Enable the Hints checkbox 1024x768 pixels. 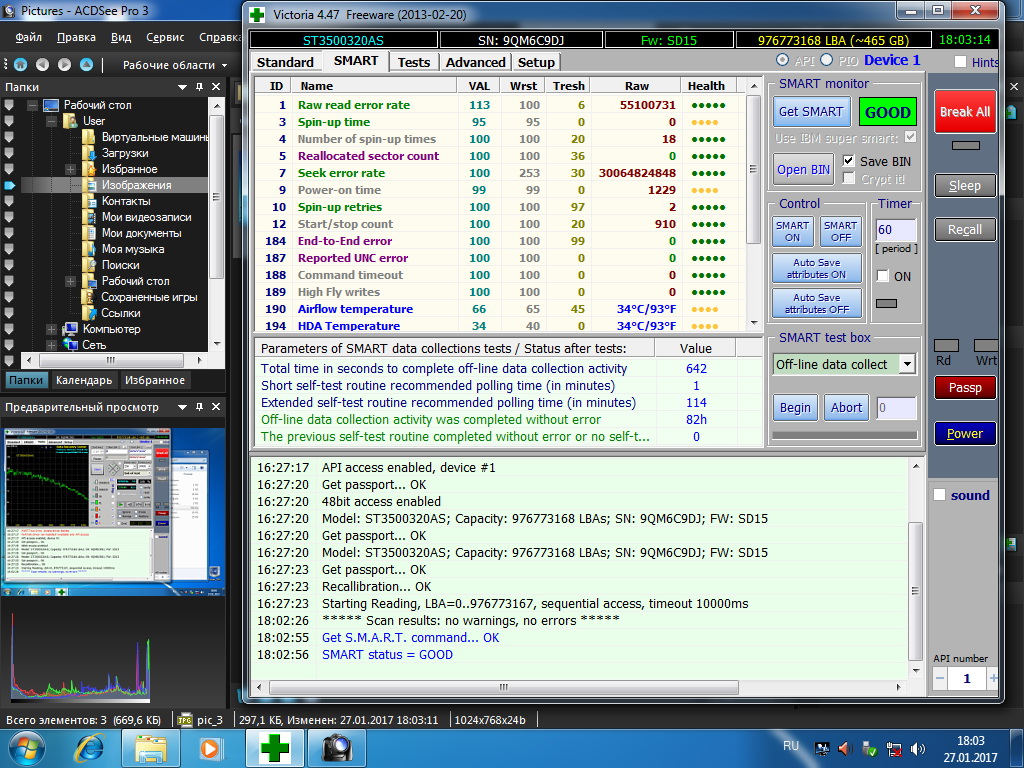pos(960,62)
